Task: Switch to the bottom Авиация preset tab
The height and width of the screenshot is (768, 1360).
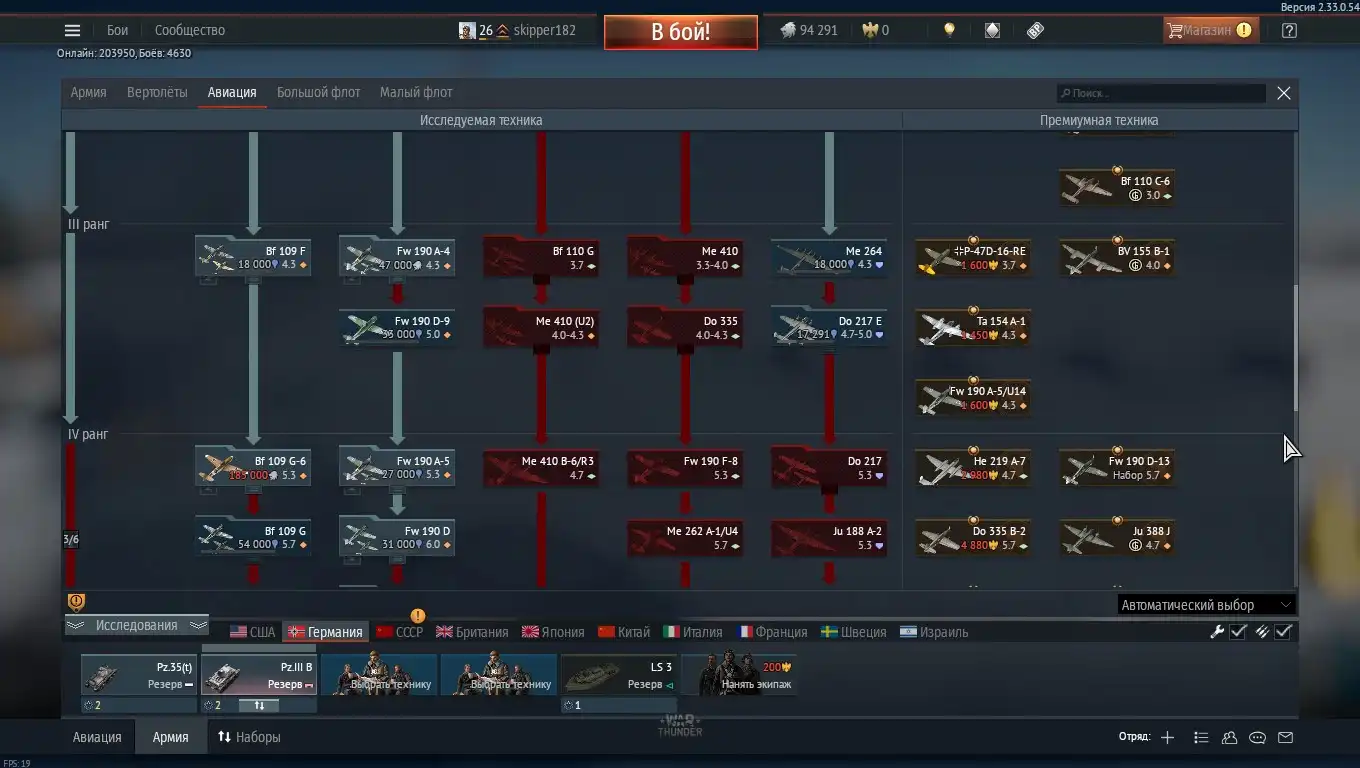Action: [97, 737]
